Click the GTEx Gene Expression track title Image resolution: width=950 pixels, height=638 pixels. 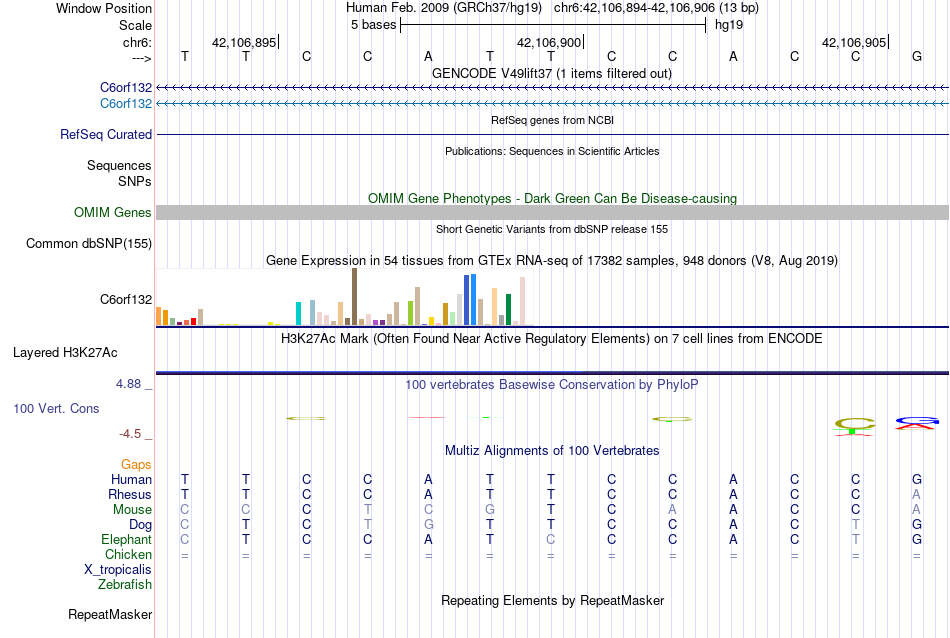pyautogui.click(x=552, y=261)
